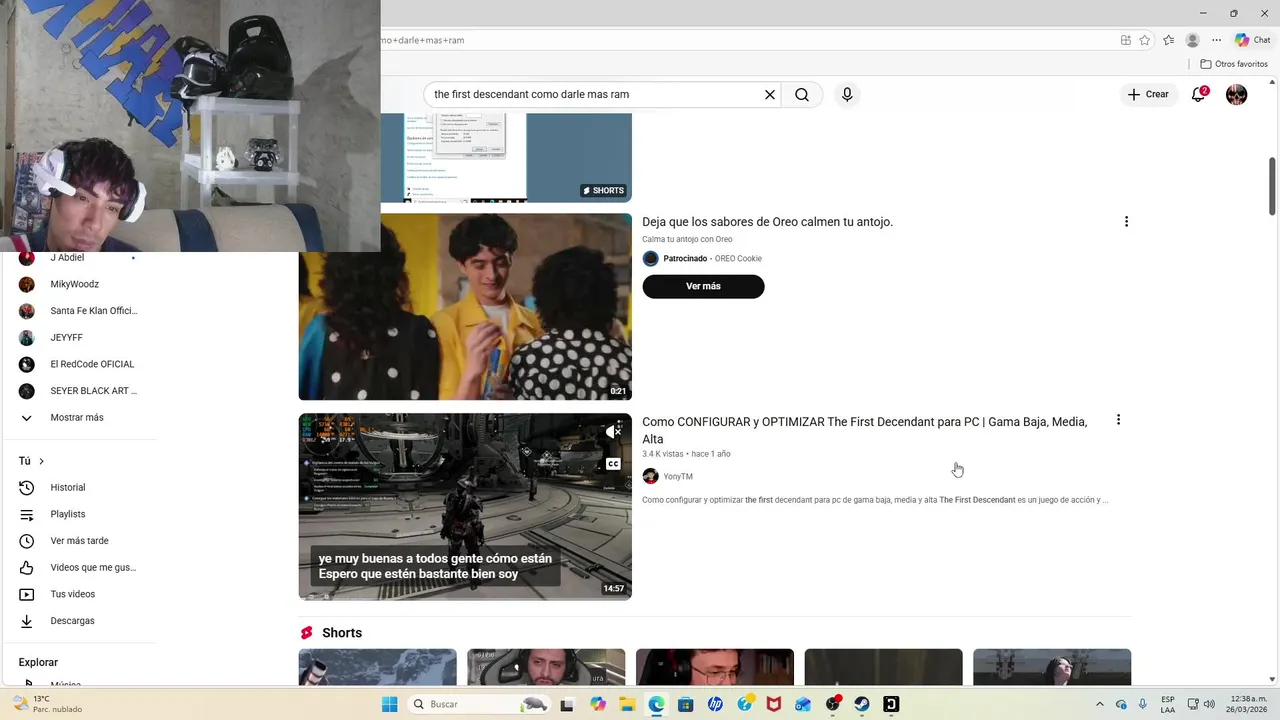Toggle closed captions on the video preview
The height and width of the screenshot is (720, 1280).
[613, 464]
